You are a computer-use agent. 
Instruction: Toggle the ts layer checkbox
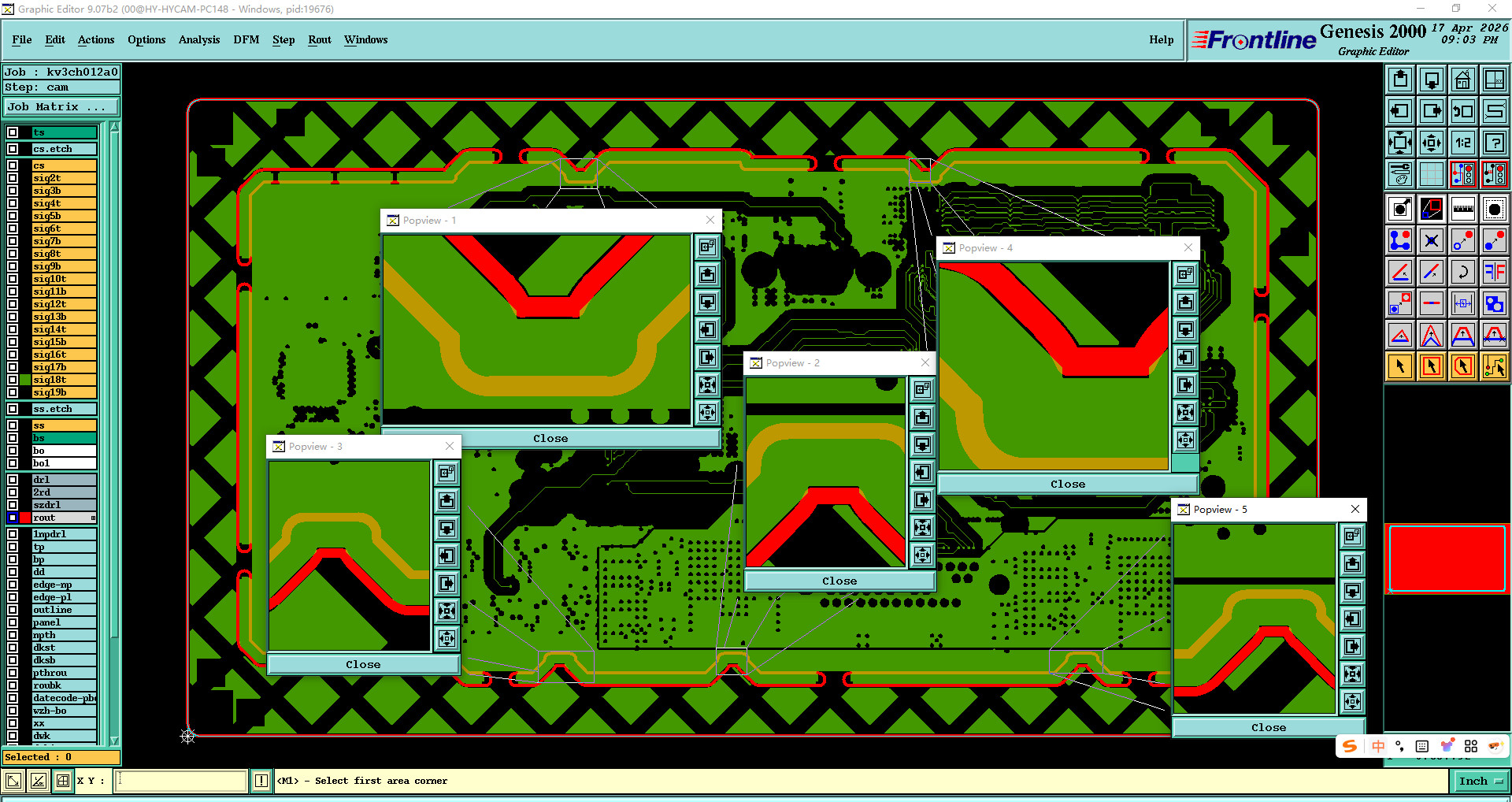(x=13, y=132)
